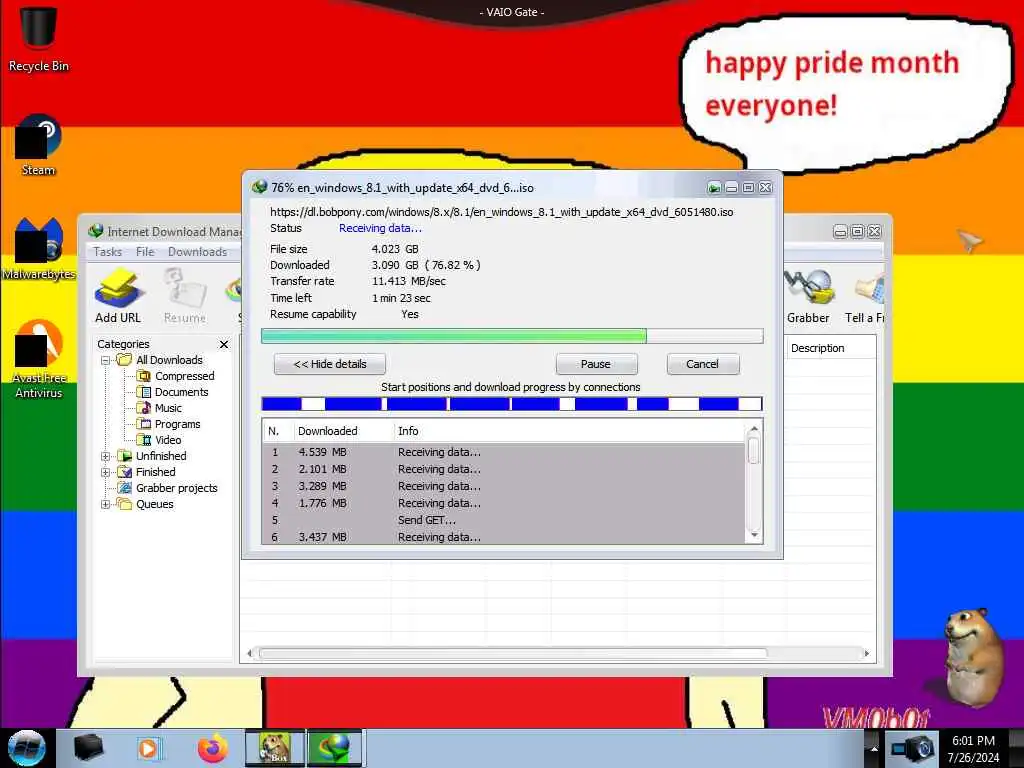Click the Add URL toolbar icon

(x=118, y=295)
